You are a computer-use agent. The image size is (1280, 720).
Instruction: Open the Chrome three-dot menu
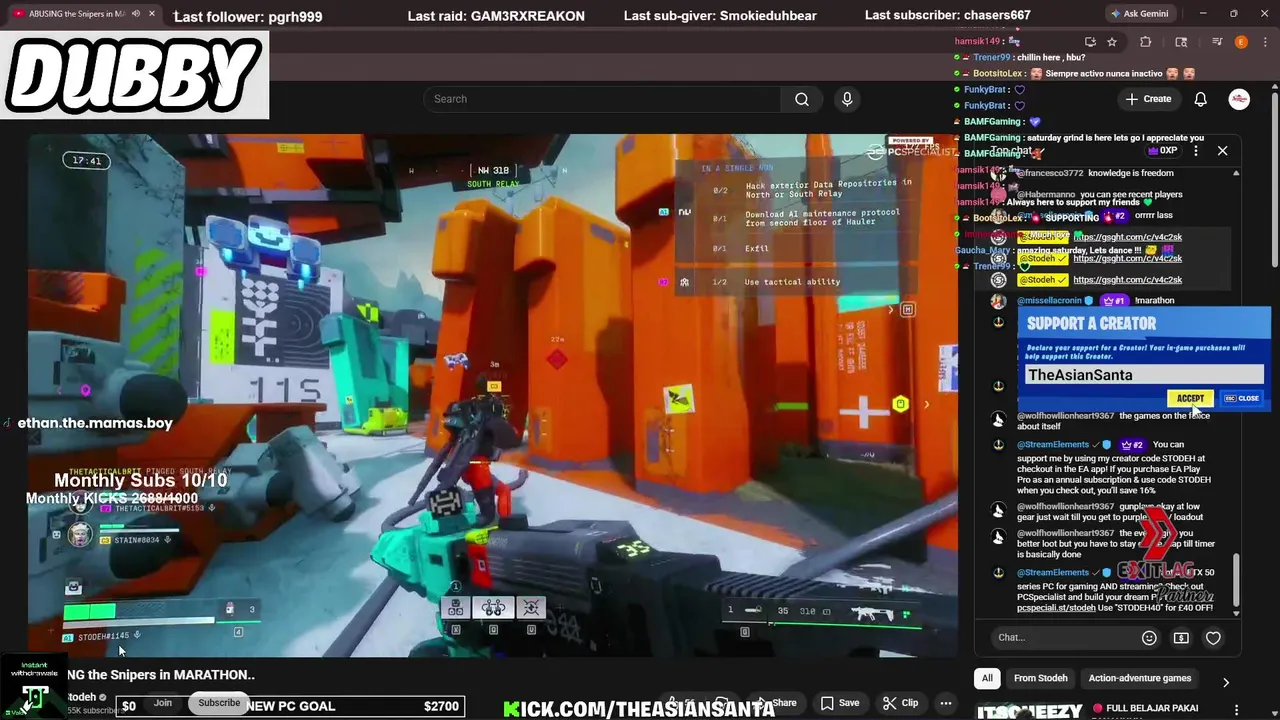point(1265,42)
